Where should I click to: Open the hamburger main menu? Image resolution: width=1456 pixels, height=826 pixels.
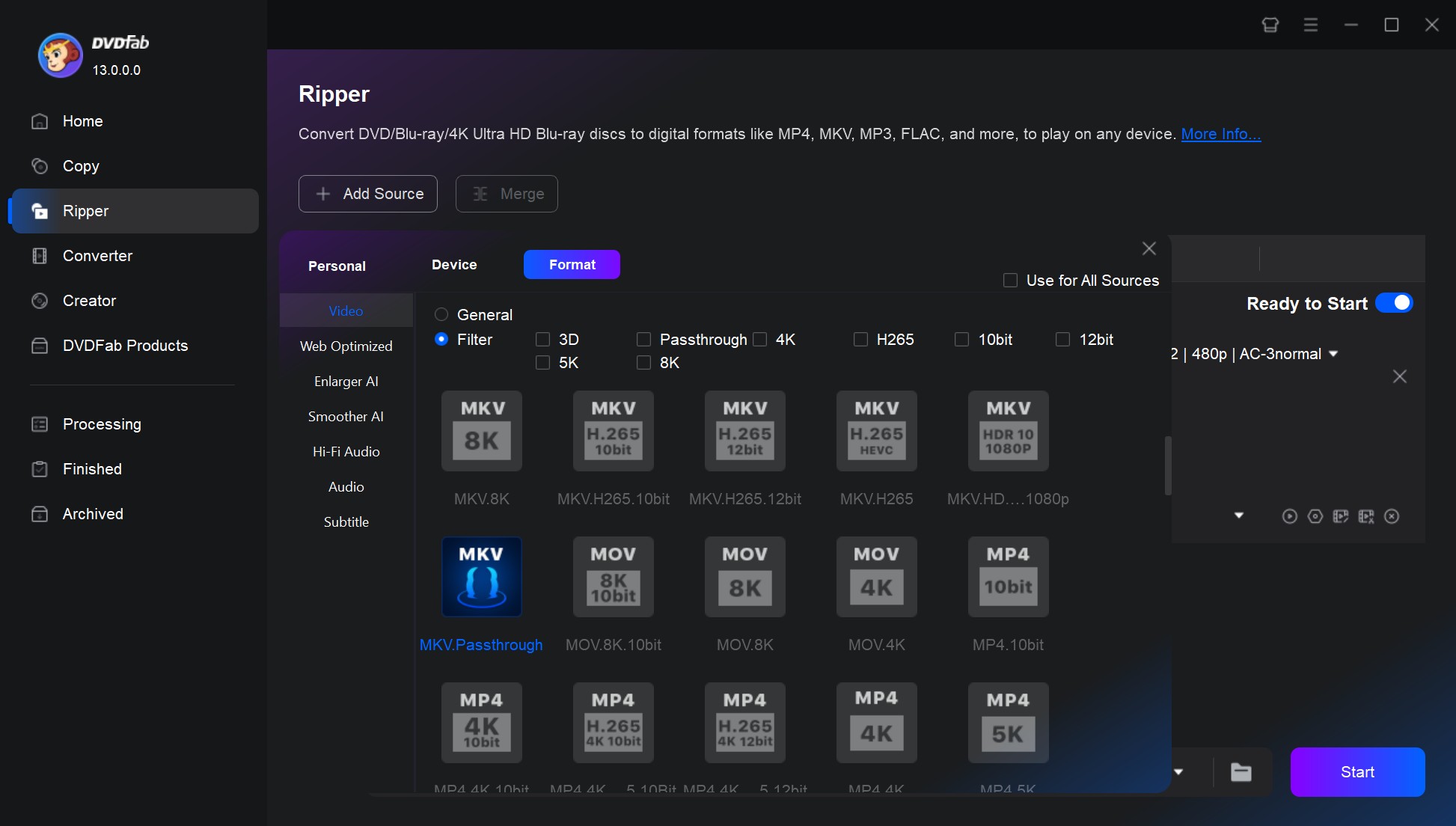(1311, 25)
